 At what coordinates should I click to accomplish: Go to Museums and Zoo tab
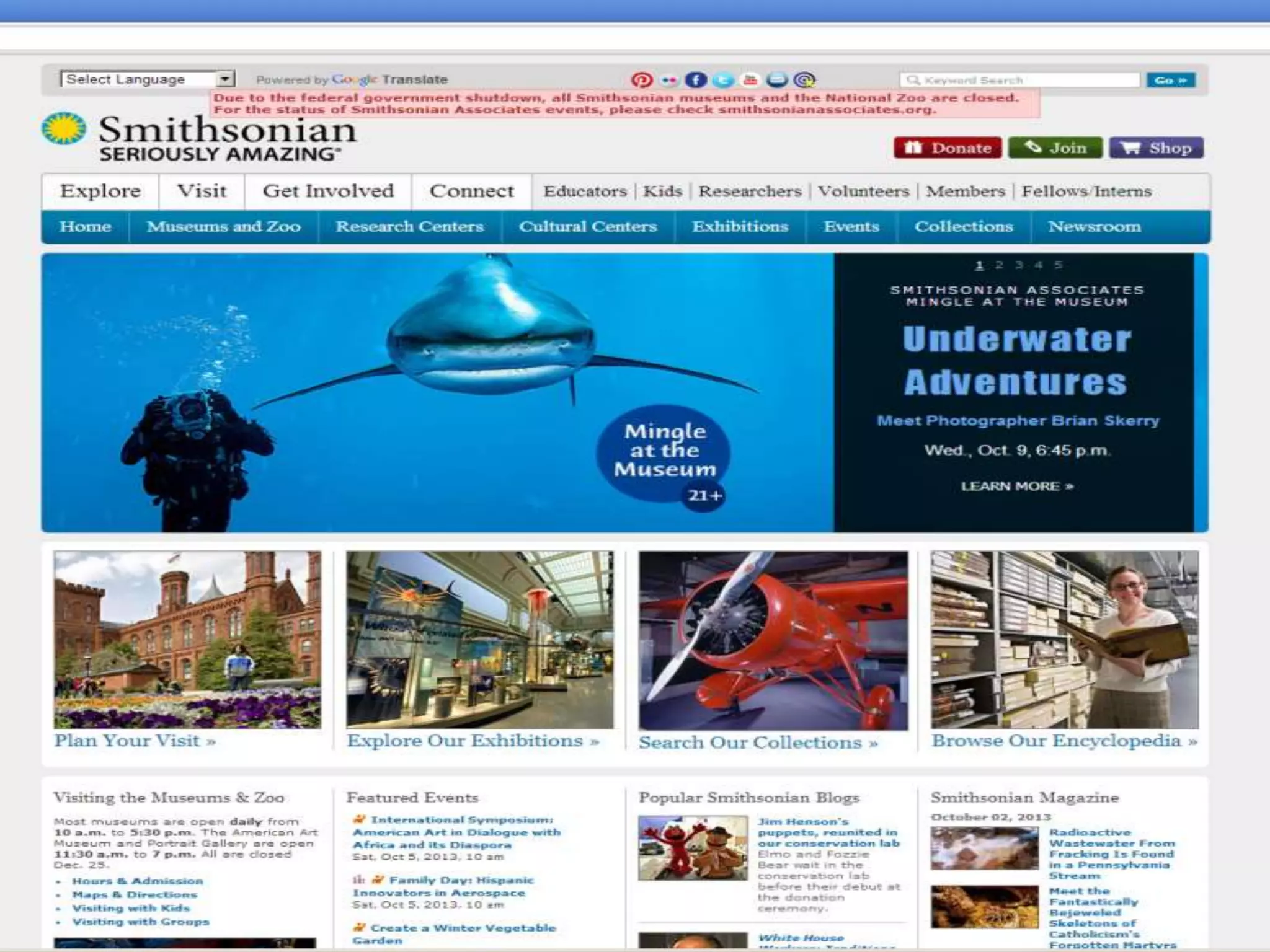224,227
